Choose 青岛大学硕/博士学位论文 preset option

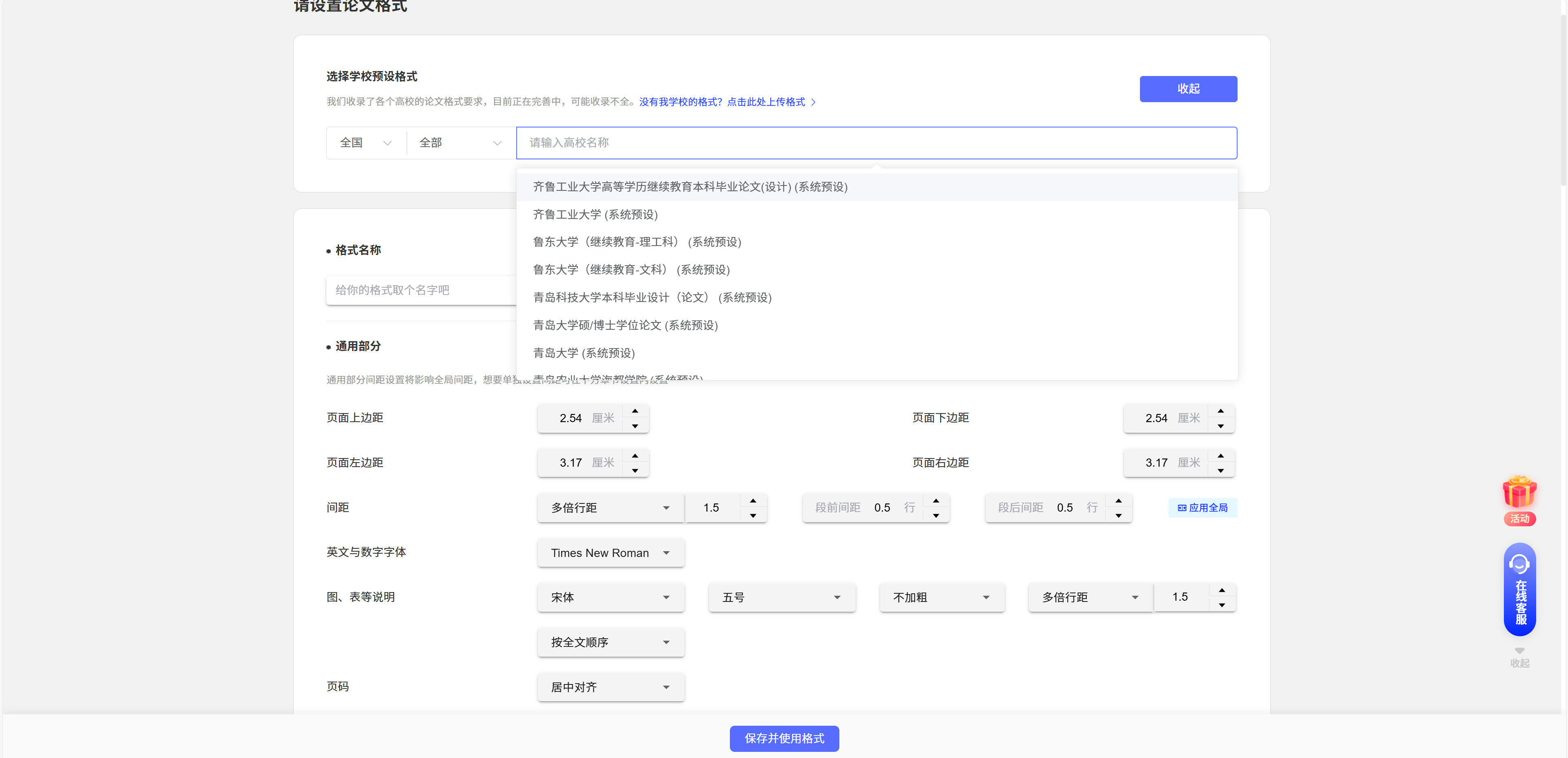coord(625,325)
